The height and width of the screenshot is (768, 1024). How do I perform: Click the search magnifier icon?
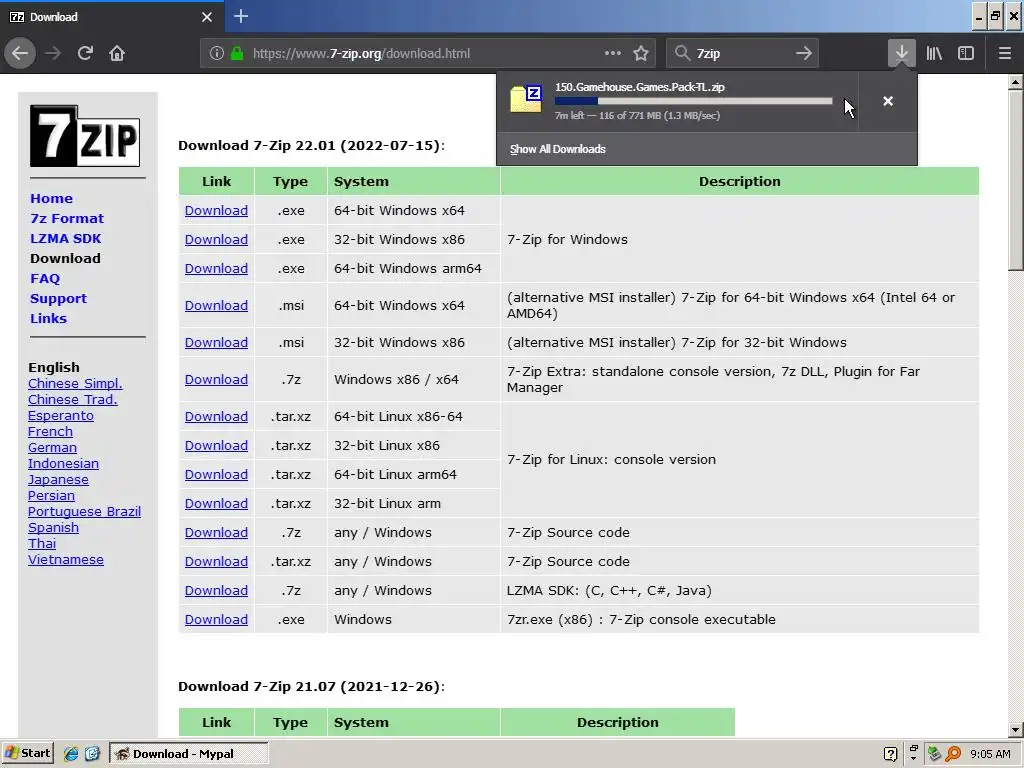(682, 53)
